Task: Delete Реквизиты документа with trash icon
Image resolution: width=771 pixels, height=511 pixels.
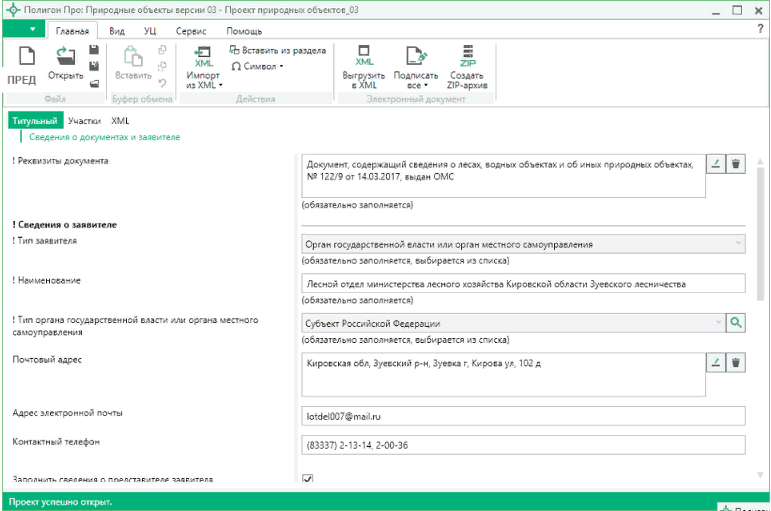Action: [736, 164]
